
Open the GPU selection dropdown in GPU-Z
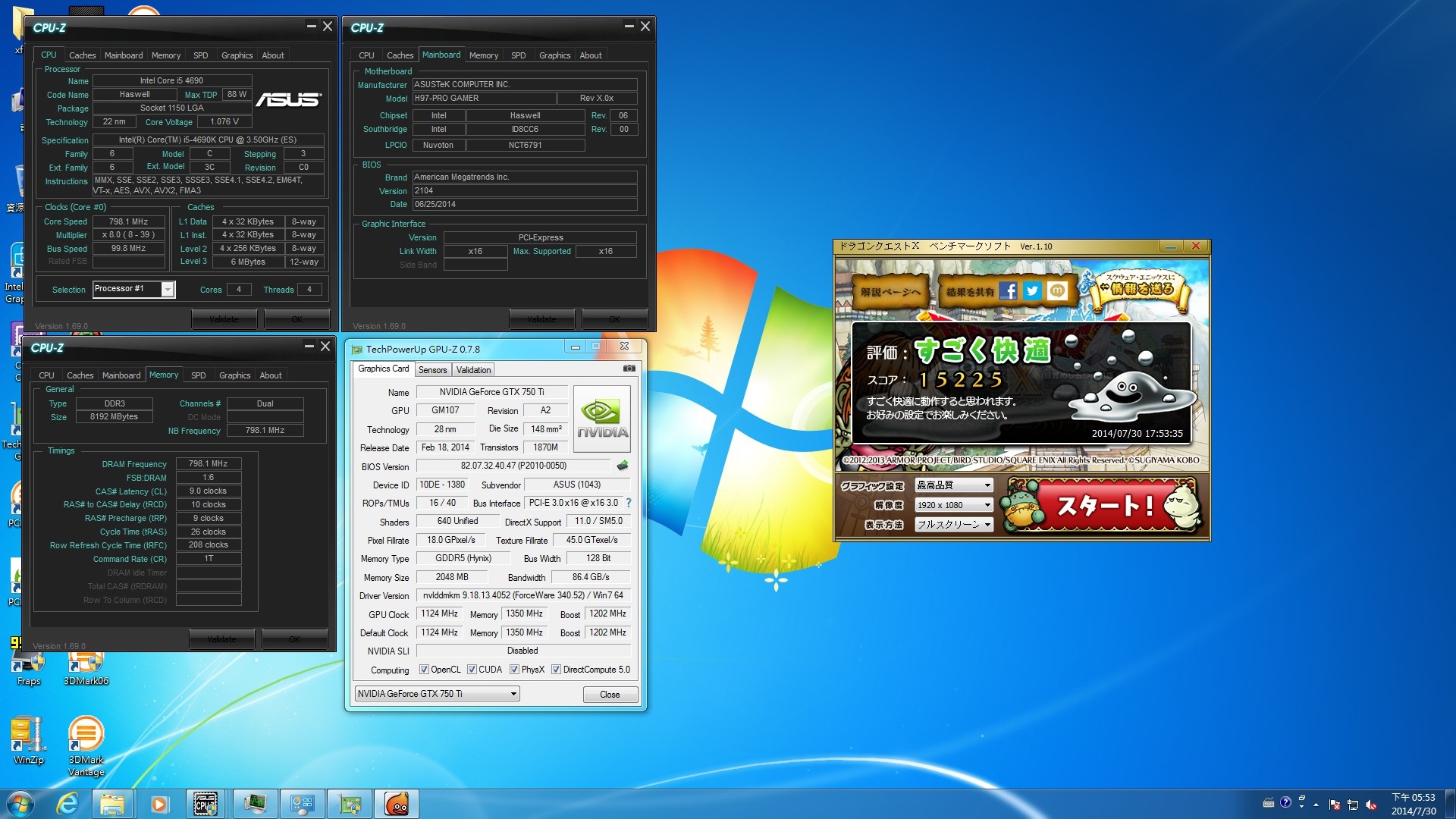point(513,693)
